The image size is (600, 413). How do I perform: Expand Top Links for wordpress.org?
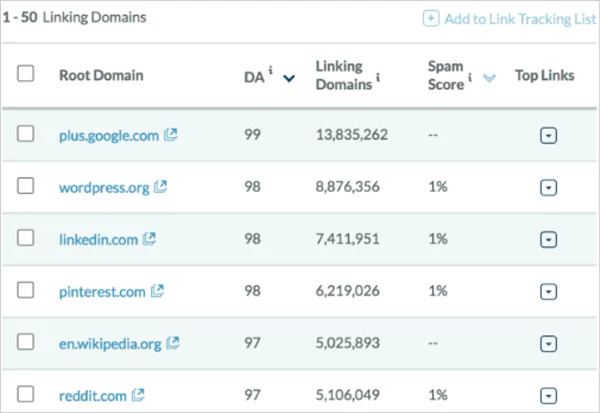[548, 188]
